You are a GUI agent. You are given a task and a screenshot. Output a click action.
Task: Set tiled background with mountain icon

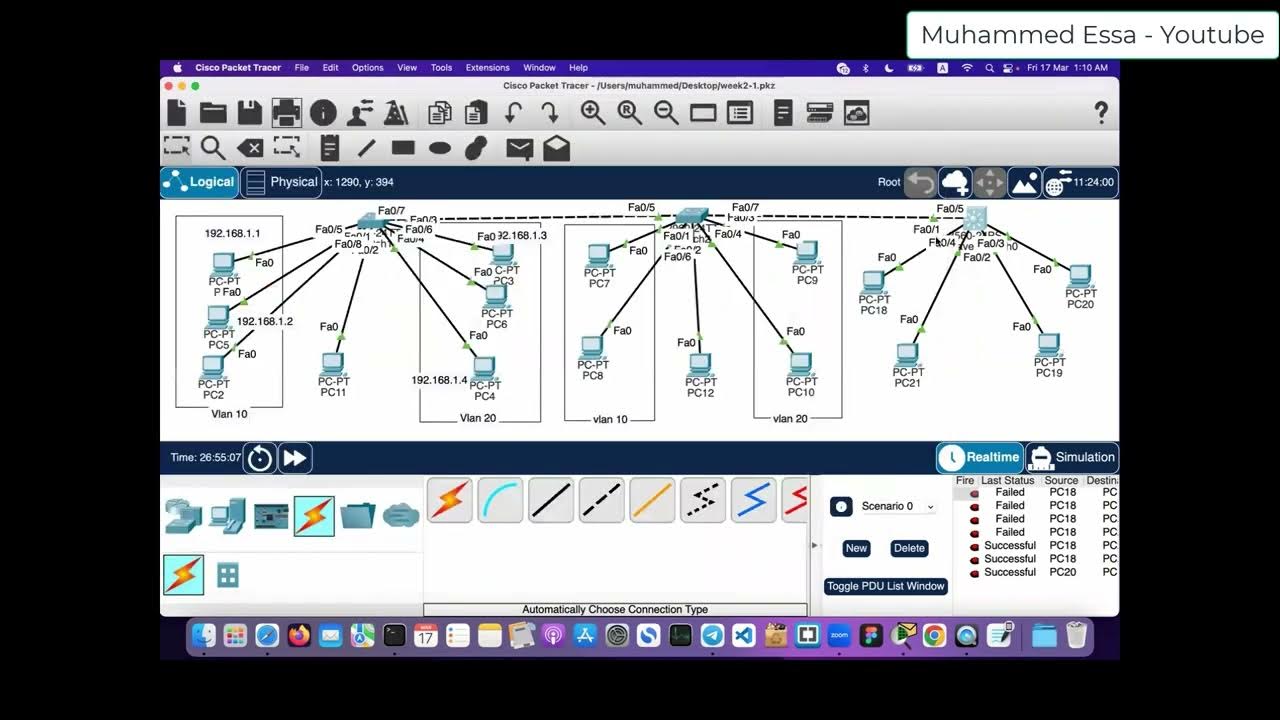click(x=1025, y=182)
